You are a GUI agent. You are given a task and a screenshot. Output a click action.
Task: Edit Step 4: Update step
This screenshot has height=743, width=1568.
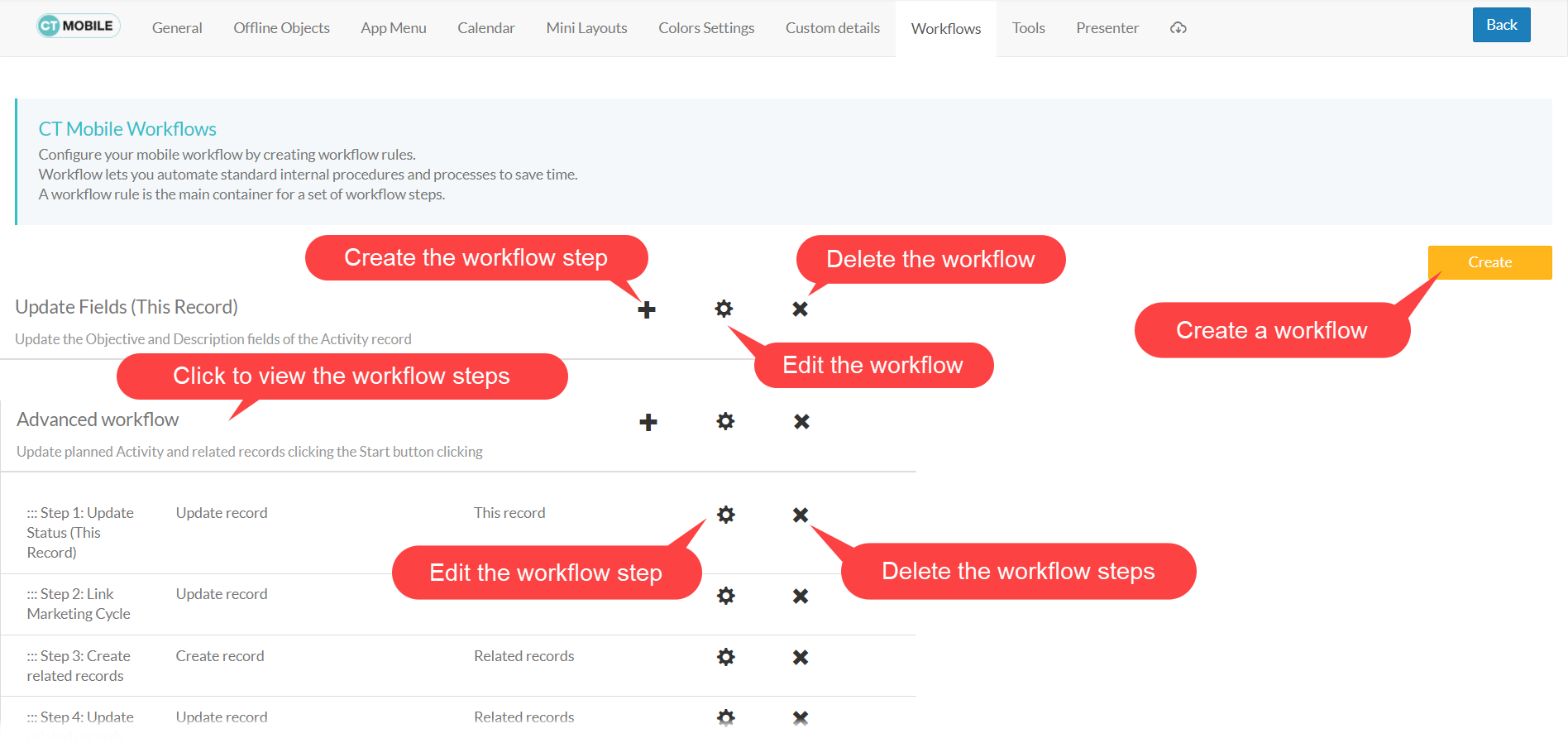tap(726, 717)
